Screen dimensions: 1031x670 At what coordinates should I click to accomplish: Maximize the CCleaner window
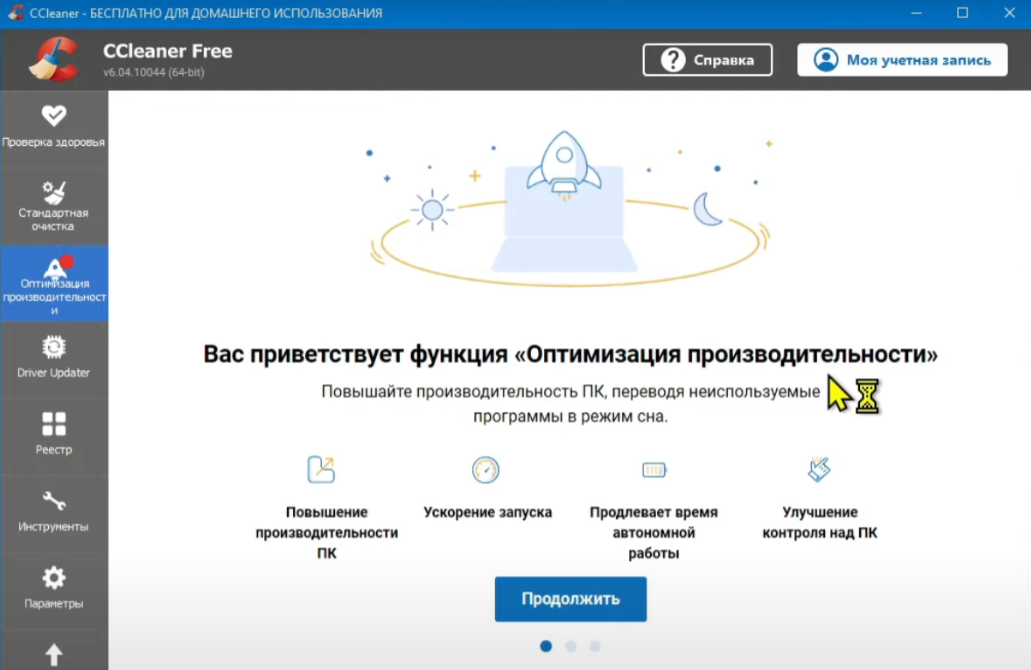click(x=963, y=13)
